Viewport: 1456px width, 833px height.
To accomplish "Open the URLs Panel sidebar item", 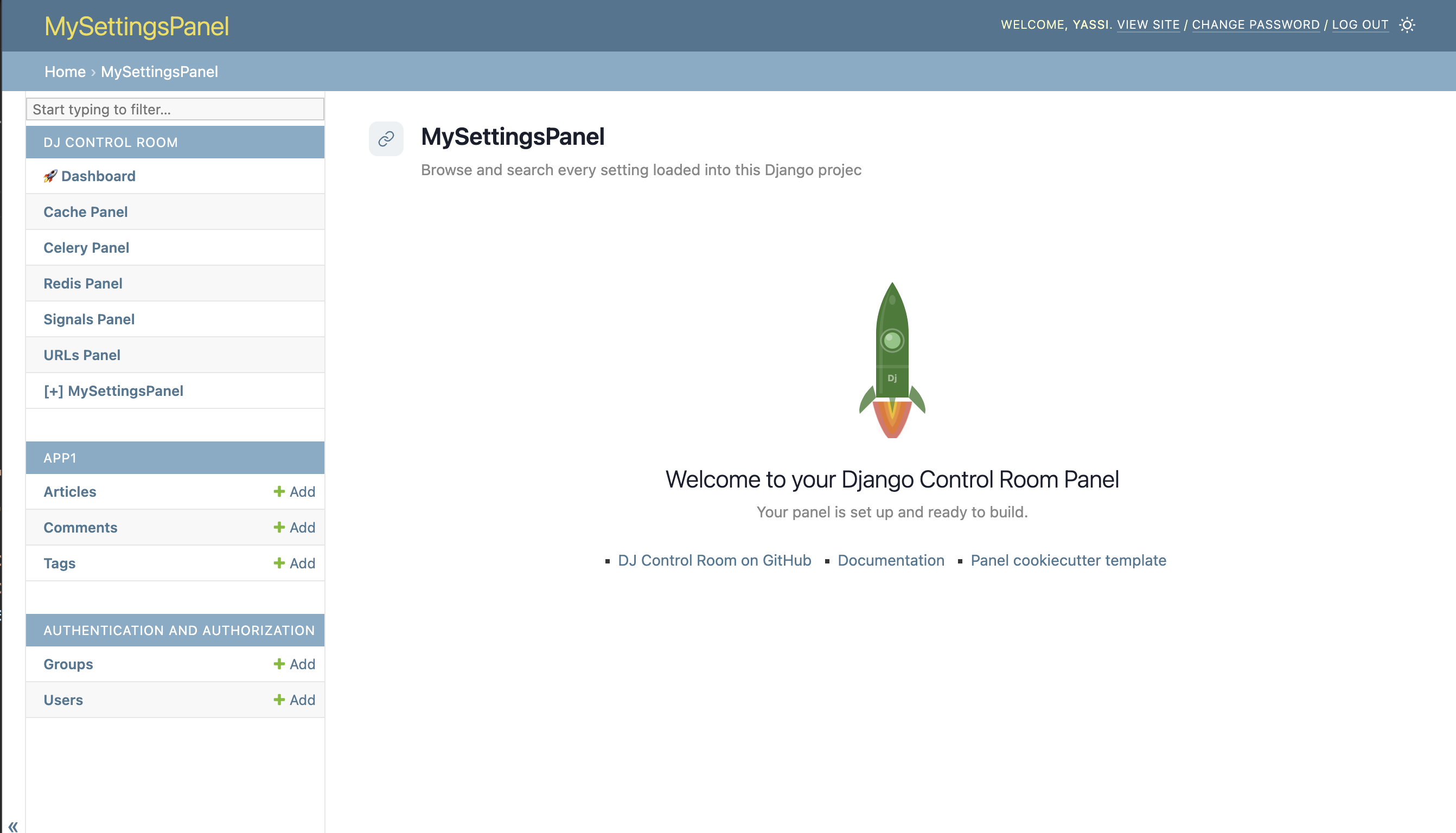I will click(82, 355).
